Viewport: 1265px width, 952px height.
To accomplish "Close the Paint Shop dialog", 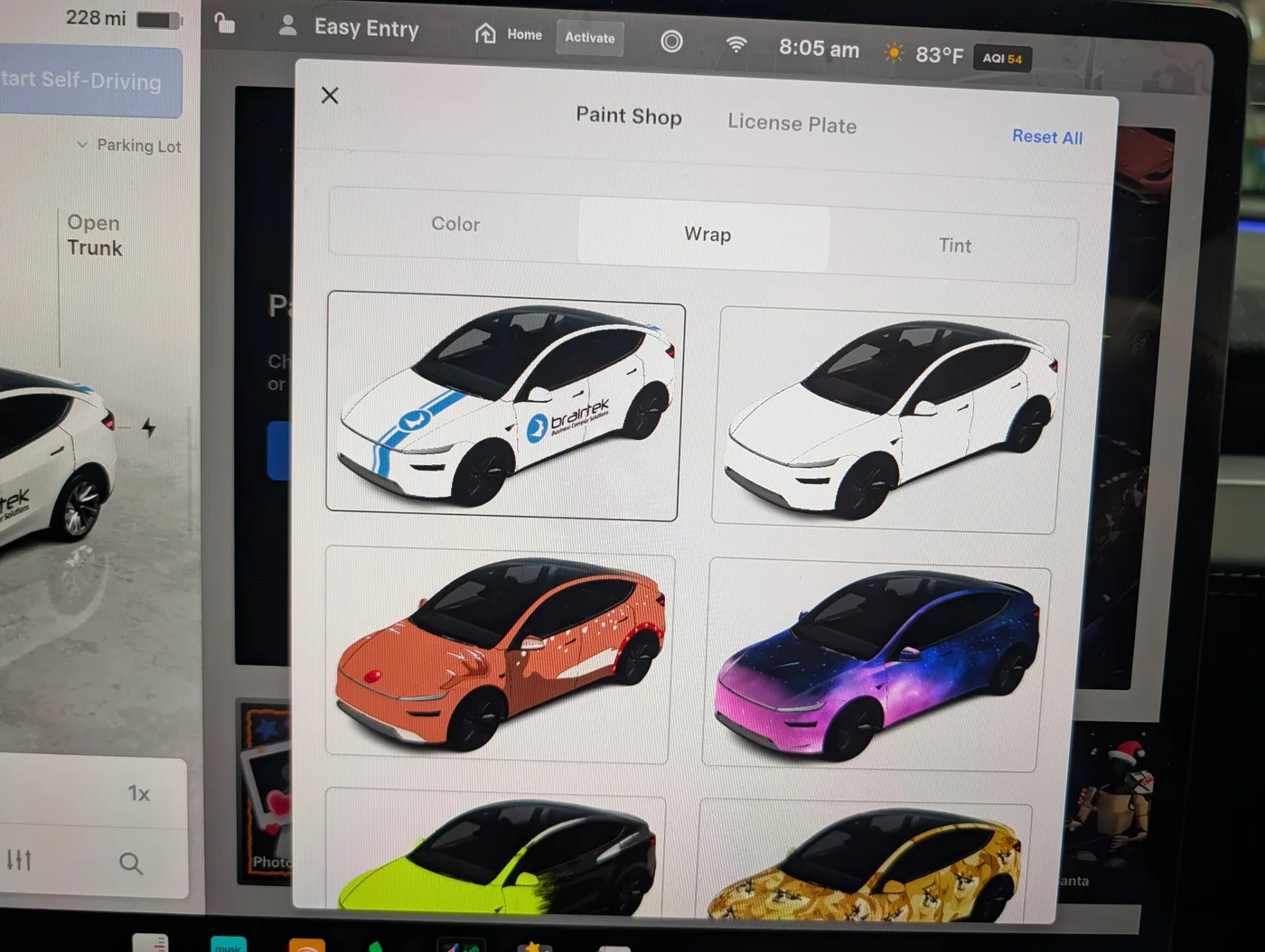I will coord(330,95).
